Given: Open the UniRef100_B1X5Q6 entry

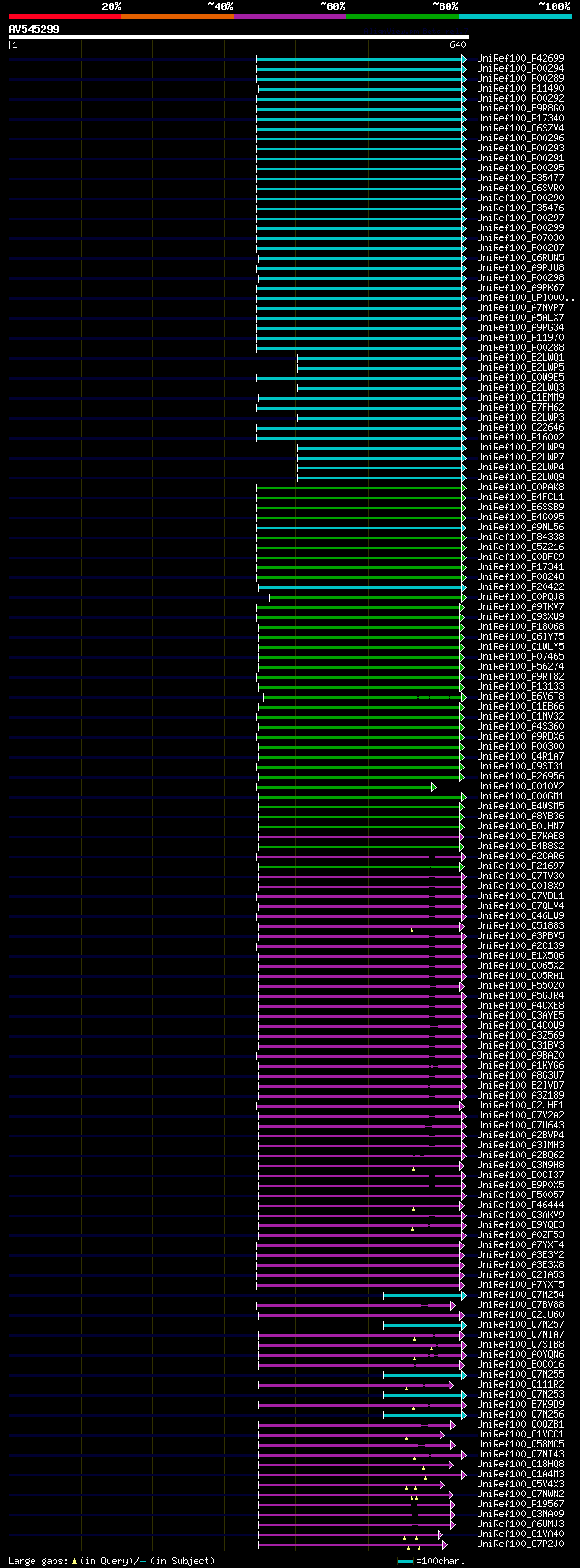Looking at the screenshot, I should [520, 955].
